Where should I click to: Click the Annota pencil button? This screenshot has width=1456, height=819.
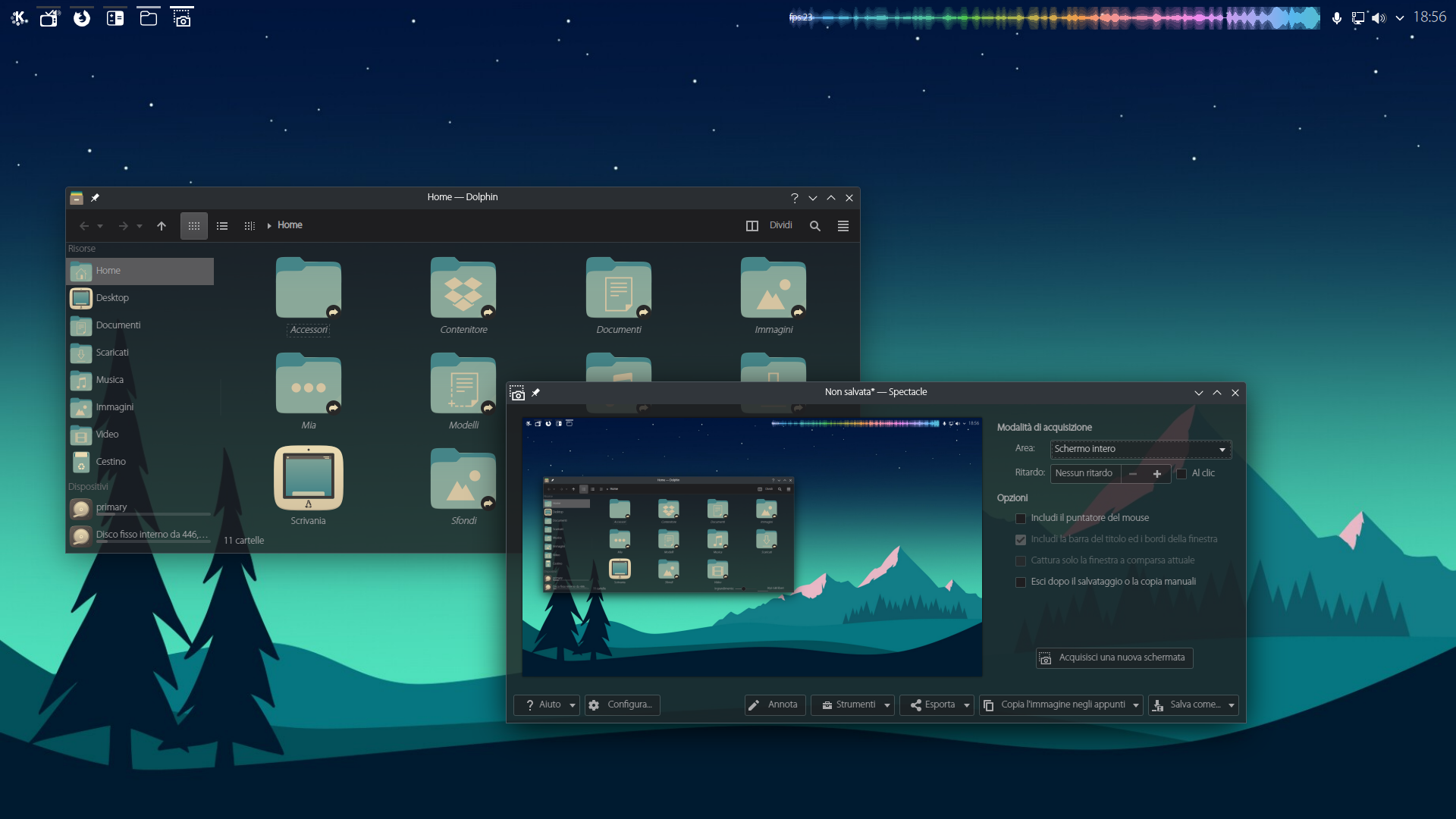point(774,704)
